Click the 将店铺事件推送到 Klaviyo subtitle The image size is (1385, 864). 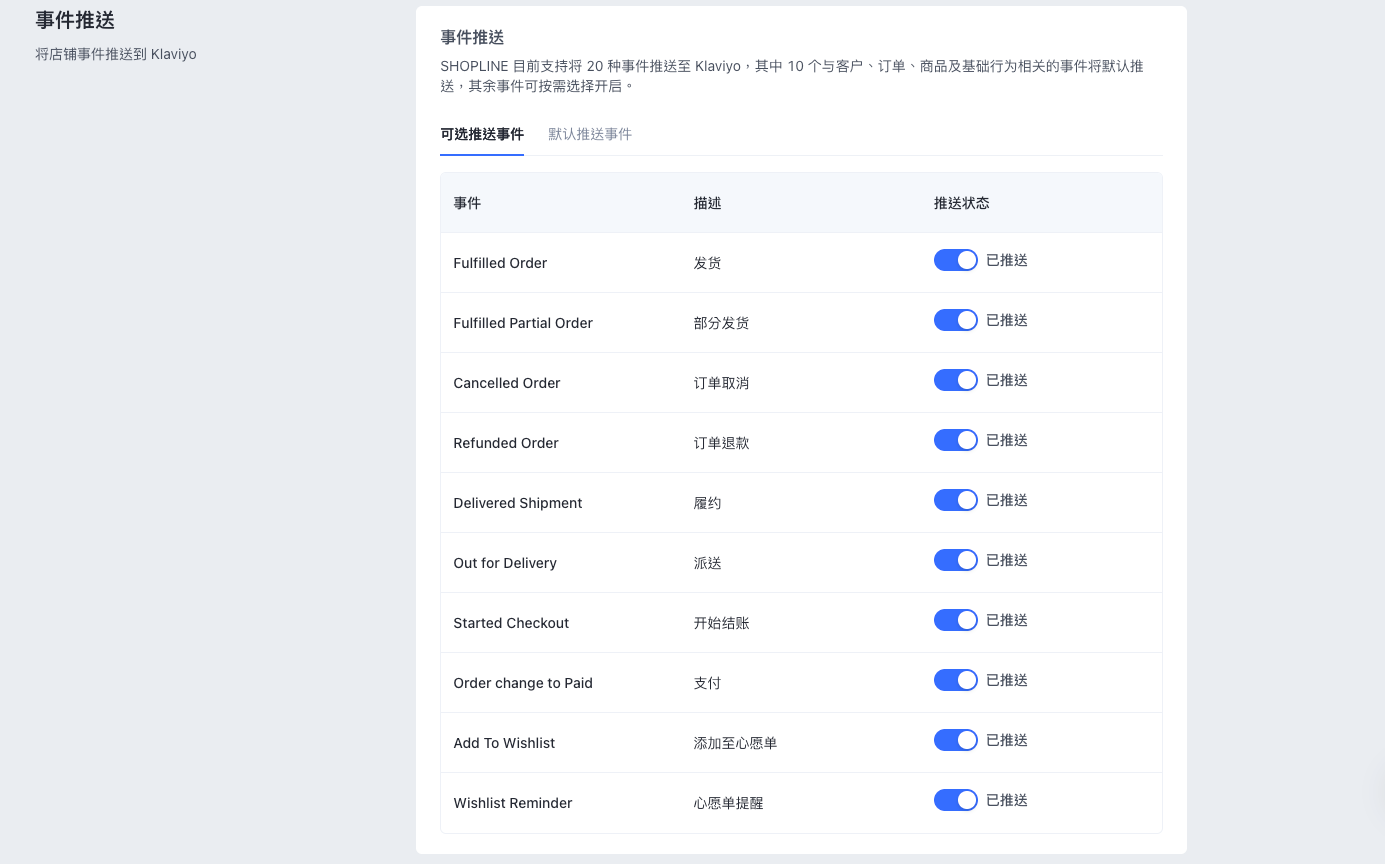click(x=116, y=54)
